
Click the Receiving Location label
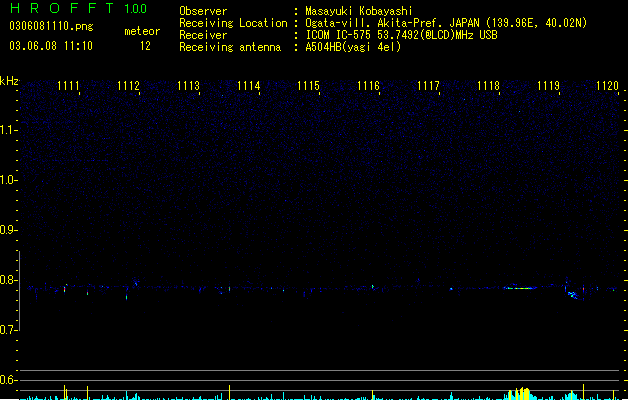pos(233,23)
